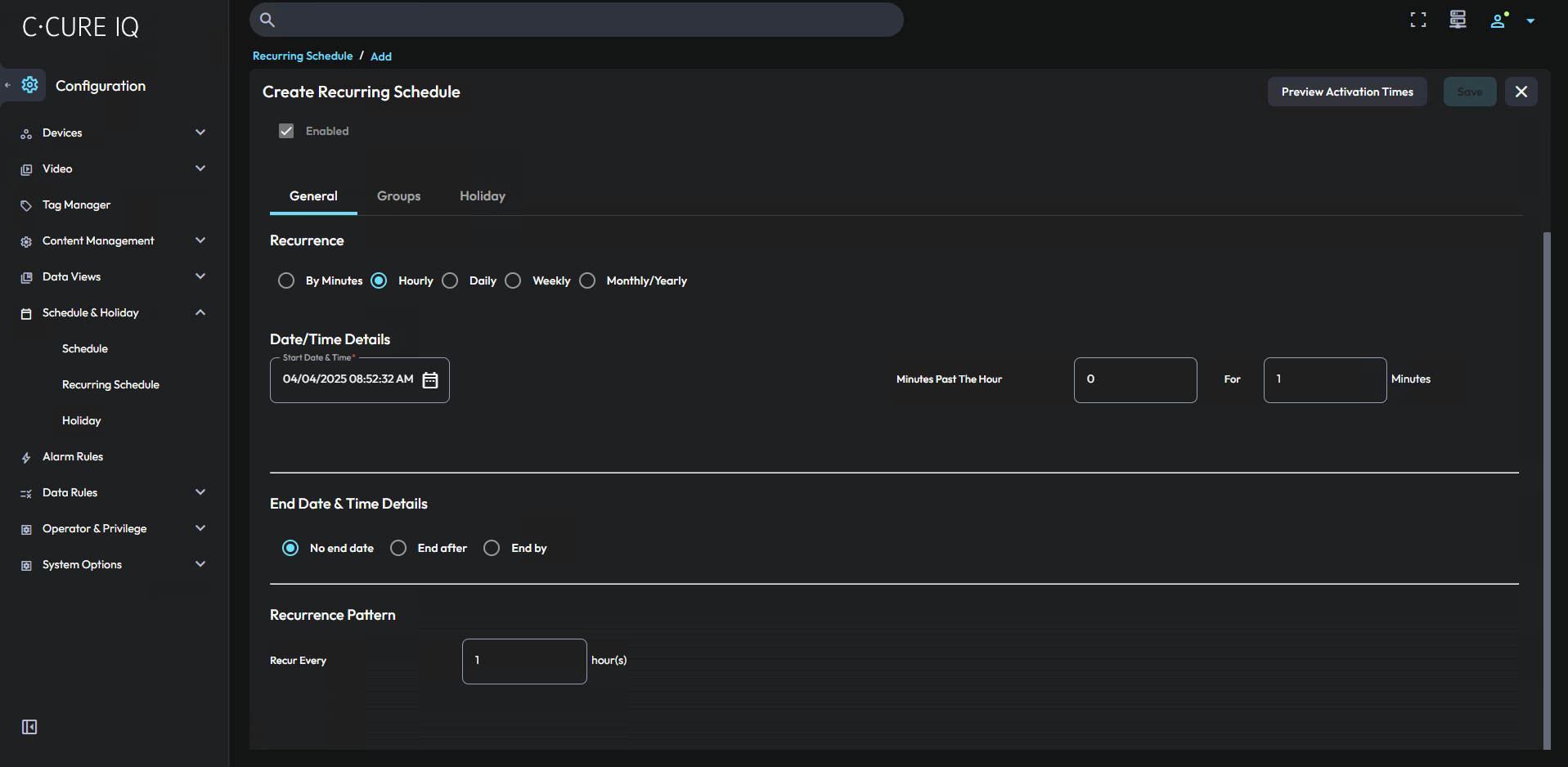1568x767 pixels.
Task: Enable the Enabled checkbox
Action: [286, 130]
